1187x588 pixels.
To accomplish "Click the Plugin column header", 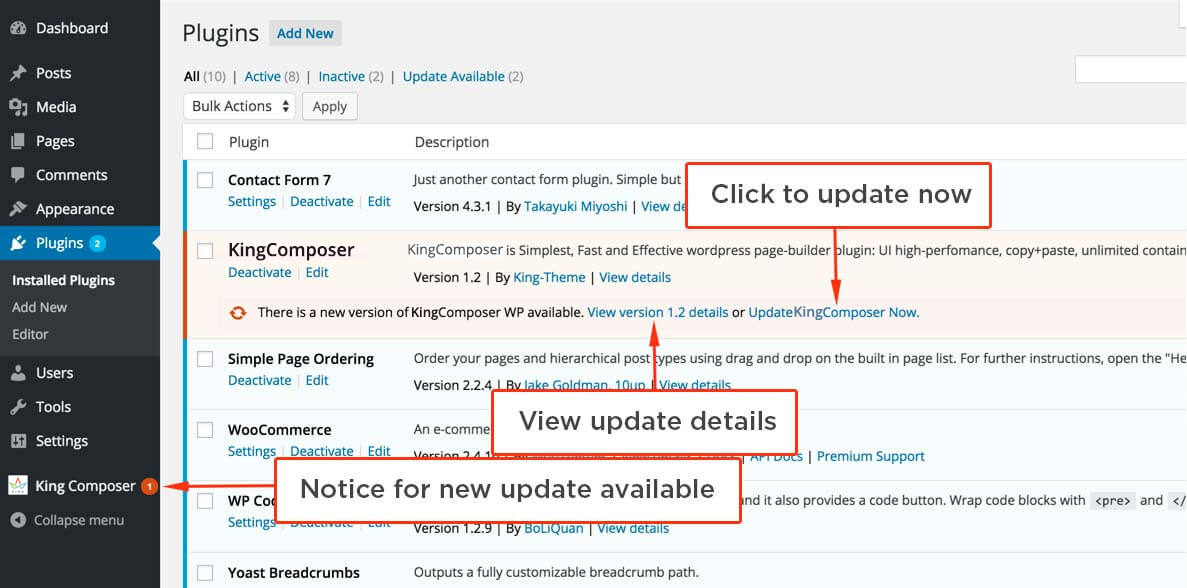I will [249, 142].
